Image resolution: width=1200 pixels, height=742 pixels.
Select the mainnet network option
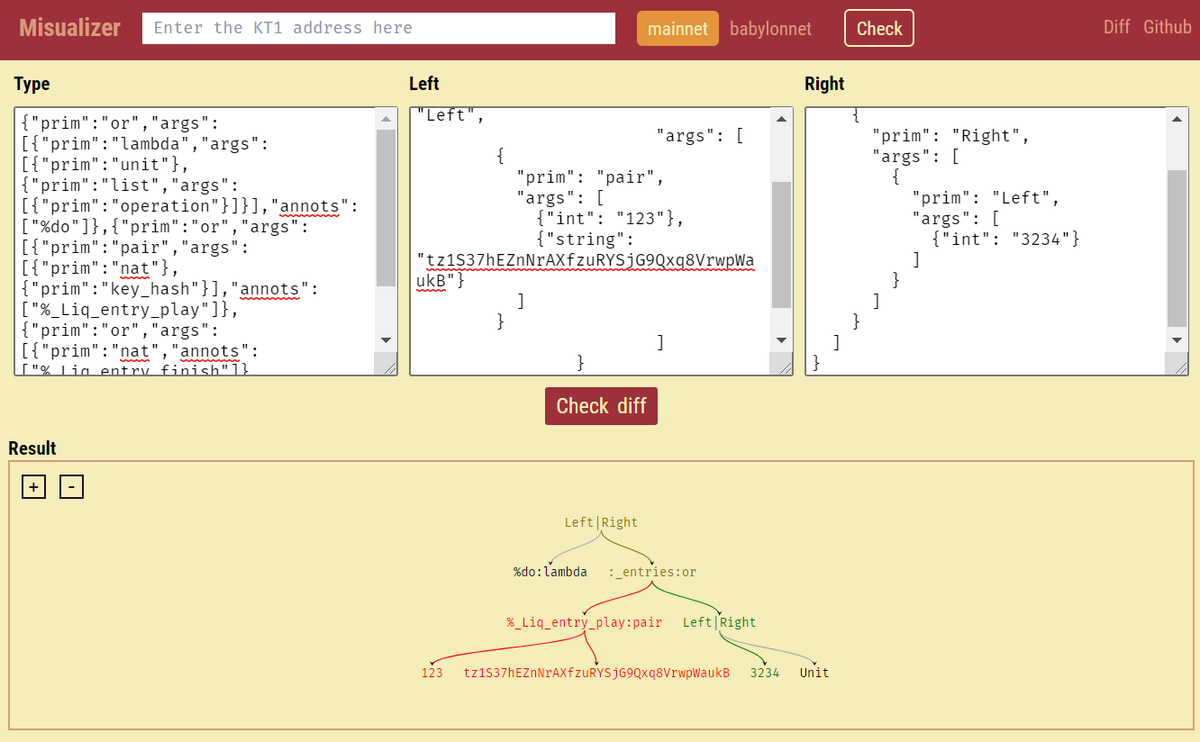(x=677, y=28)
